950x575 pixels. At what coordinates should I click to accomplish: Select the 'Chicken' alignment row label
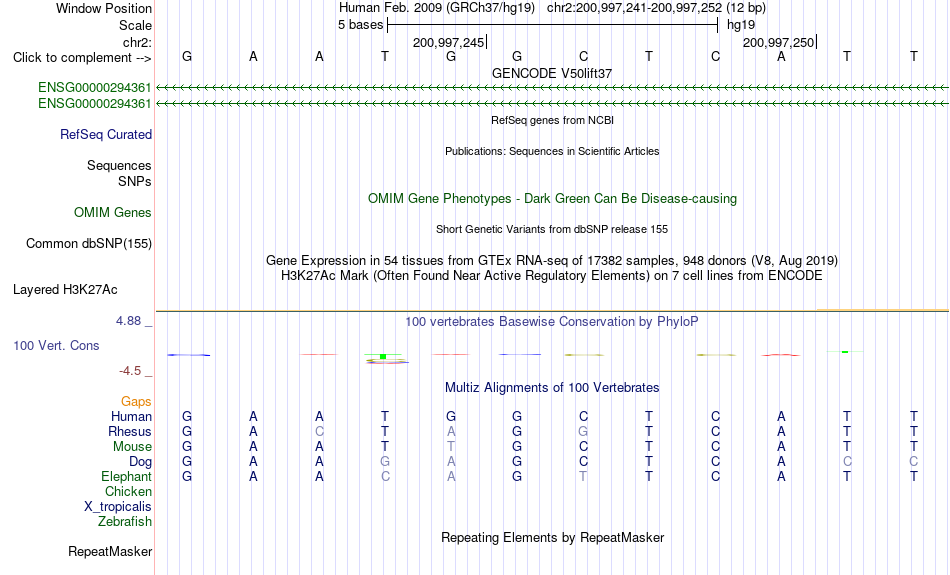(x=128, y=491)
